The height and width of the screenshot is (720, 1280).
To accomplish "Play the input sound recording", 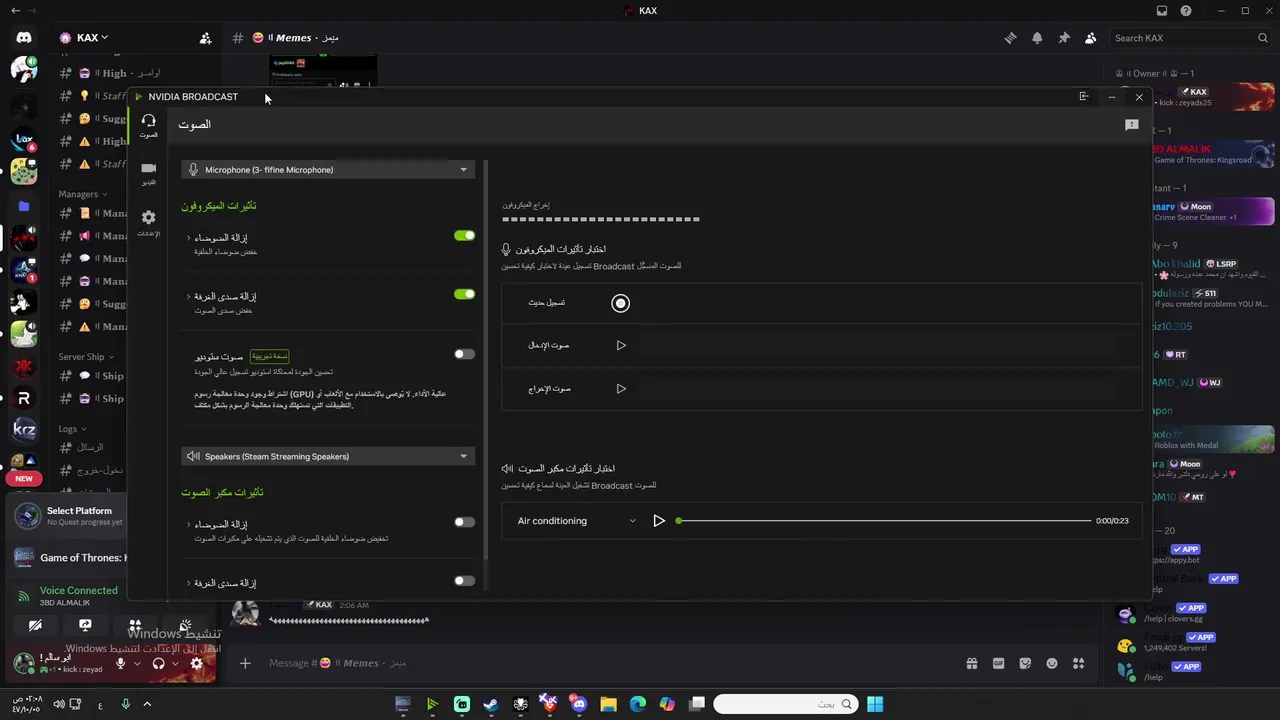I will click(x=621, y=346).
